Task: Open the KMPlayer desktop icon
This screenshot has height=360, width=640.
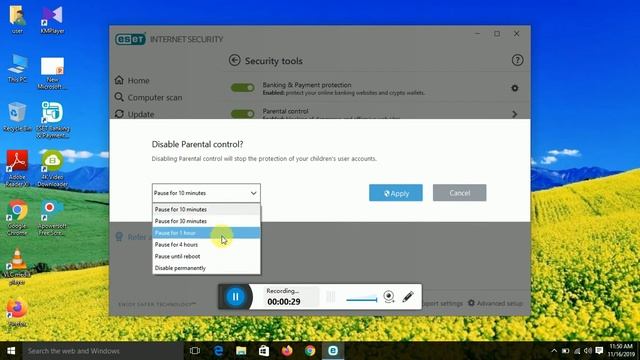Action: 52,19
